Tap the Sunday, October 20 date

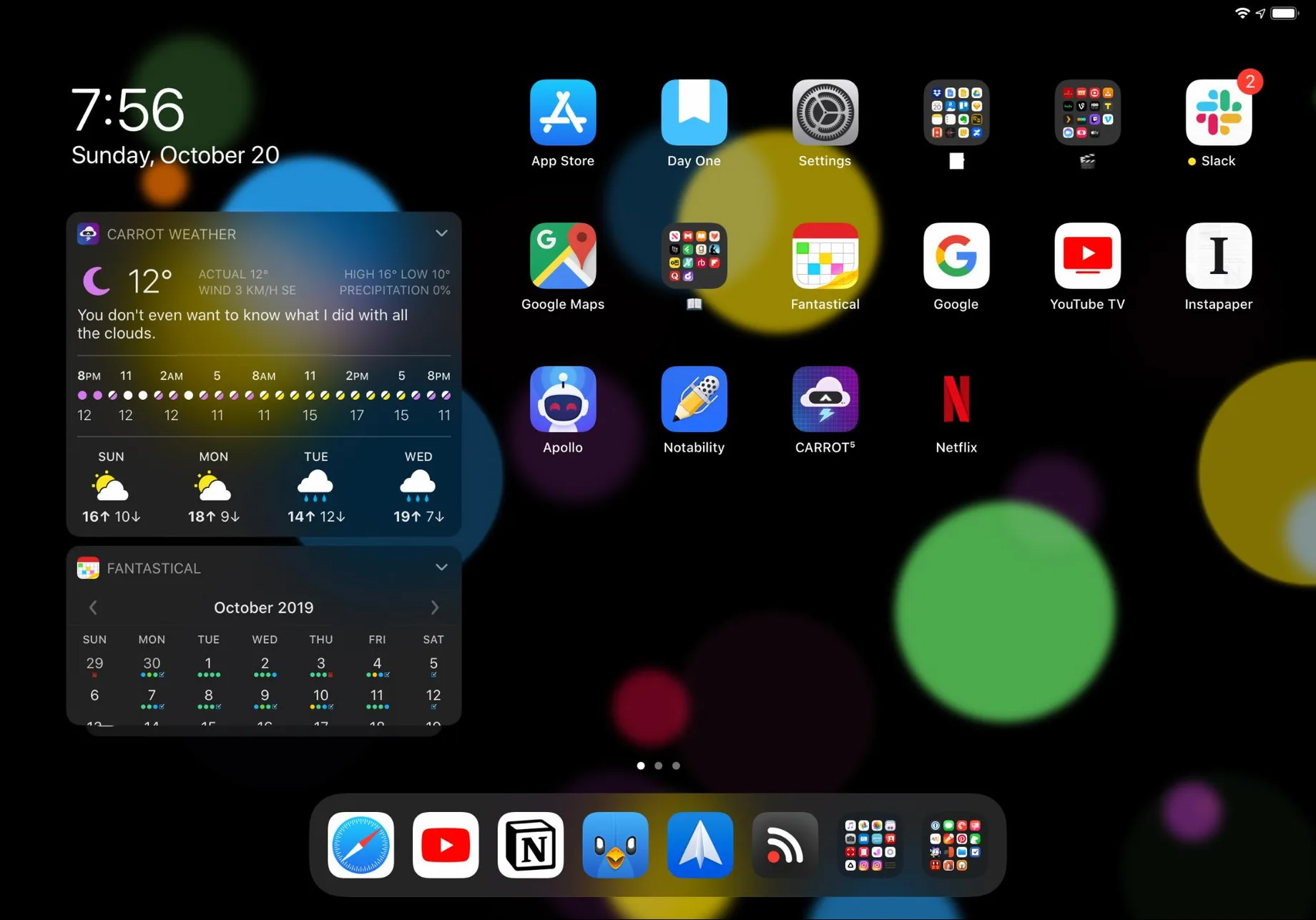175,155
